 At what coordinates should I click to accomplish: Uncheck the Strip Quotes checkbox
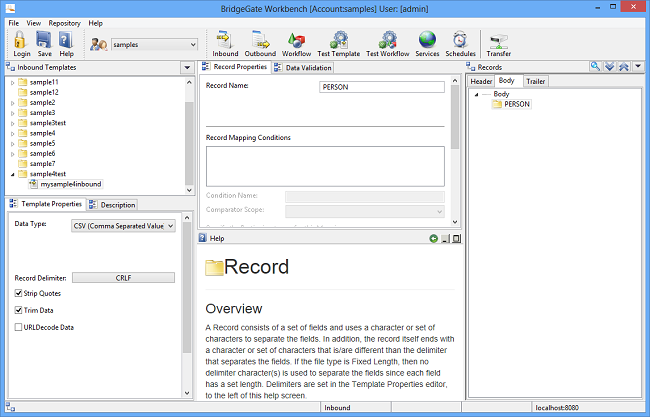pos(18,293)
